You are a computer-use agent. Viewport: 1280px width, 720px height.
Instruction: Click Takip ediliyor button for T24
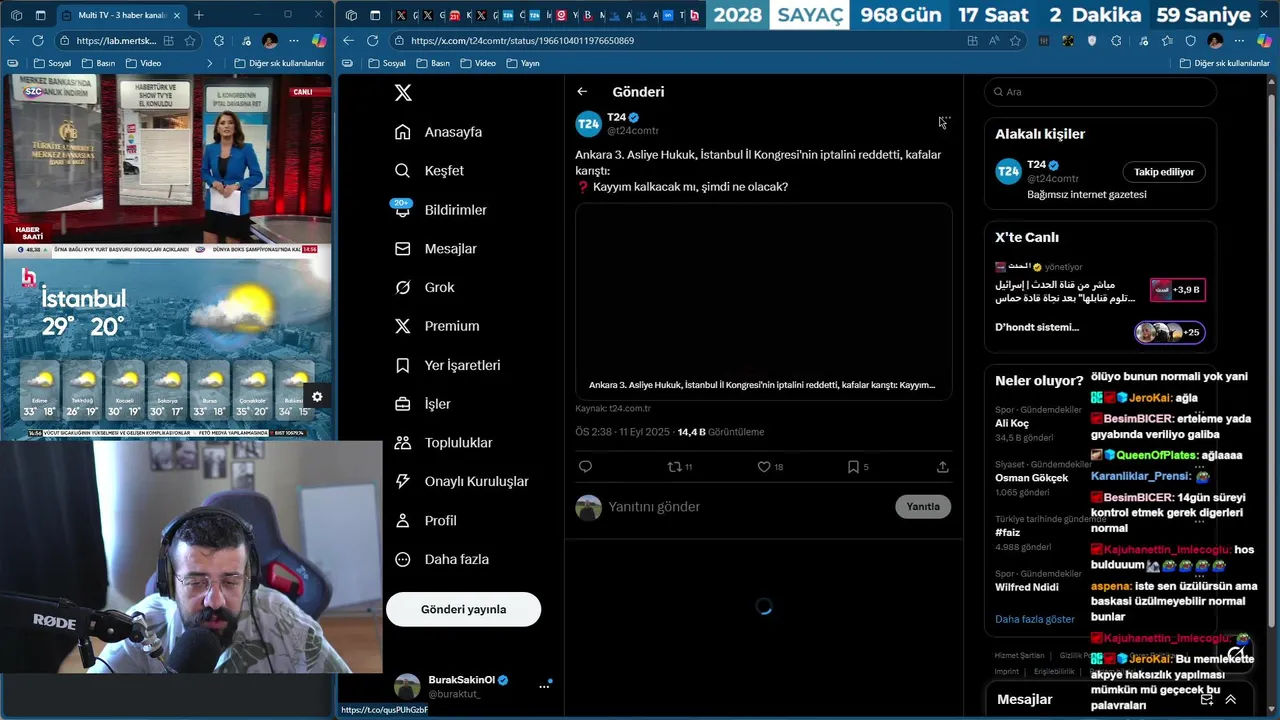[x=1163, y=172]
